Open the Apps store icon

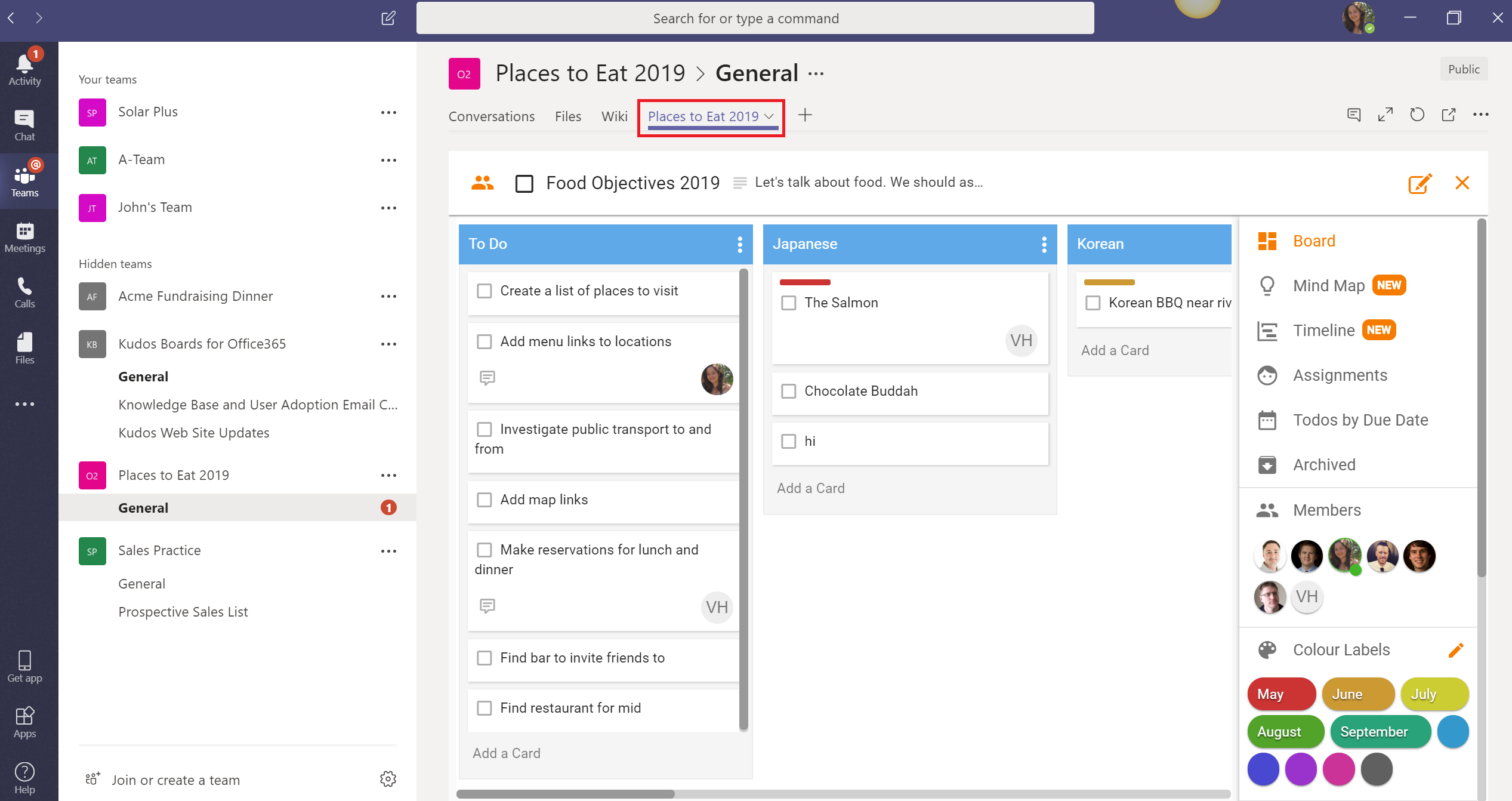(24, 722)
